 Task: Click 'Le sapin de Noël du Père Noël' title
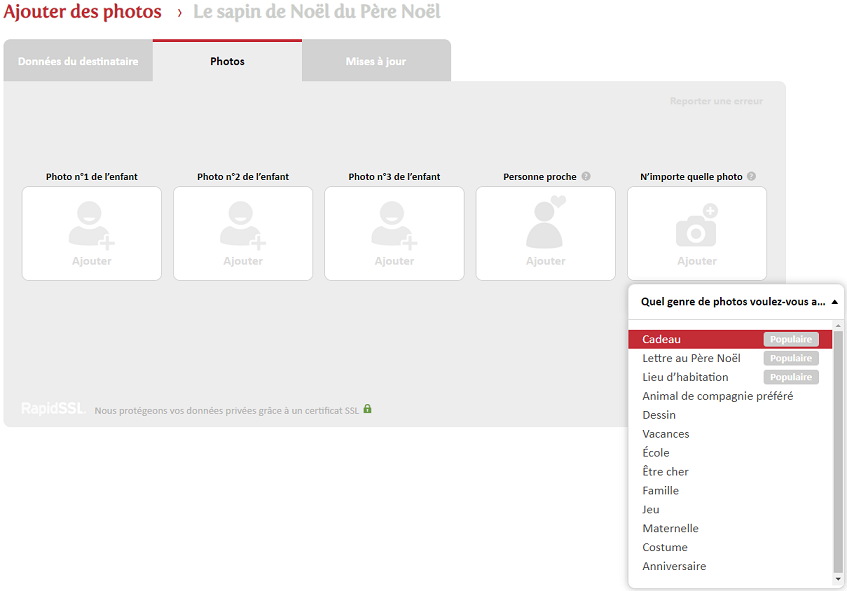[x=317, y=11]
